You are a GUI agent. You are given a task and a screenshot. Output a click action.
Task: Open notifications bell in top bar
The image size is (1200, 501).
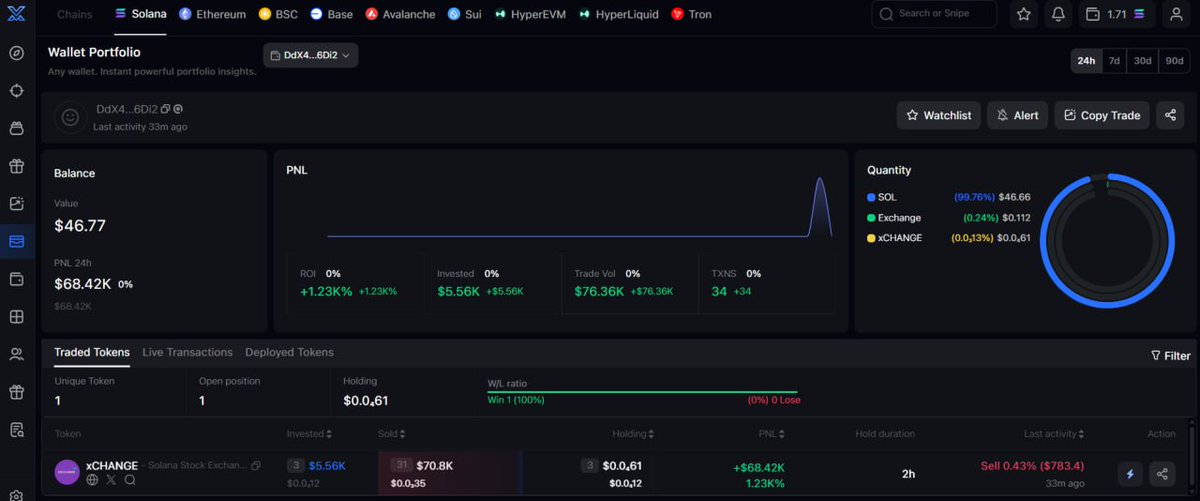coord(1058,14)
